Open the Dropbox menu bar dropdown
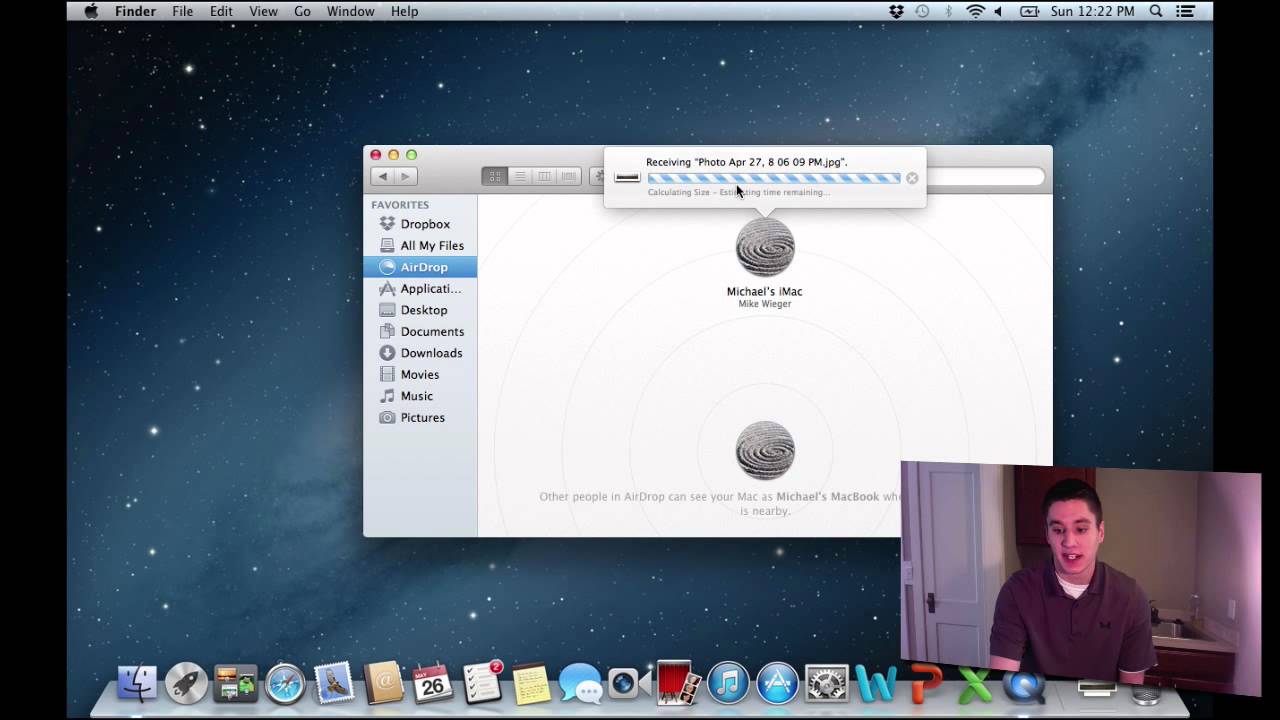1280x720 pixels. [x=896, y=11]
